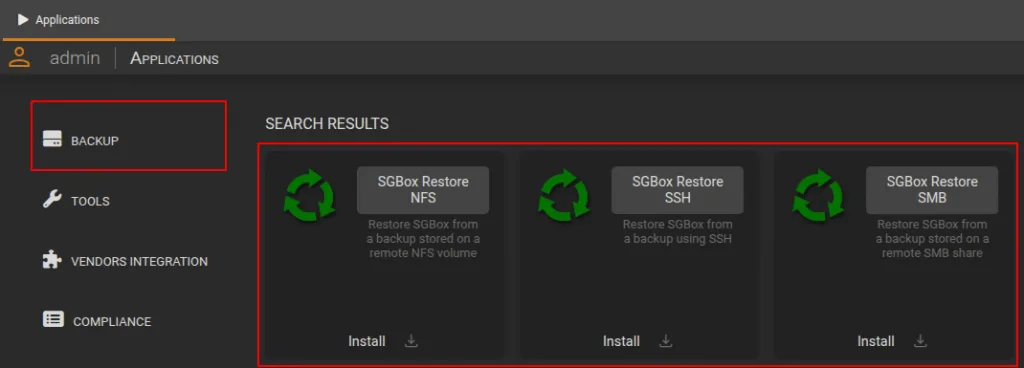Click the Backup drive icon
Image resolution: width=1024 pixels, height=368 pixels.
[52, 140]
